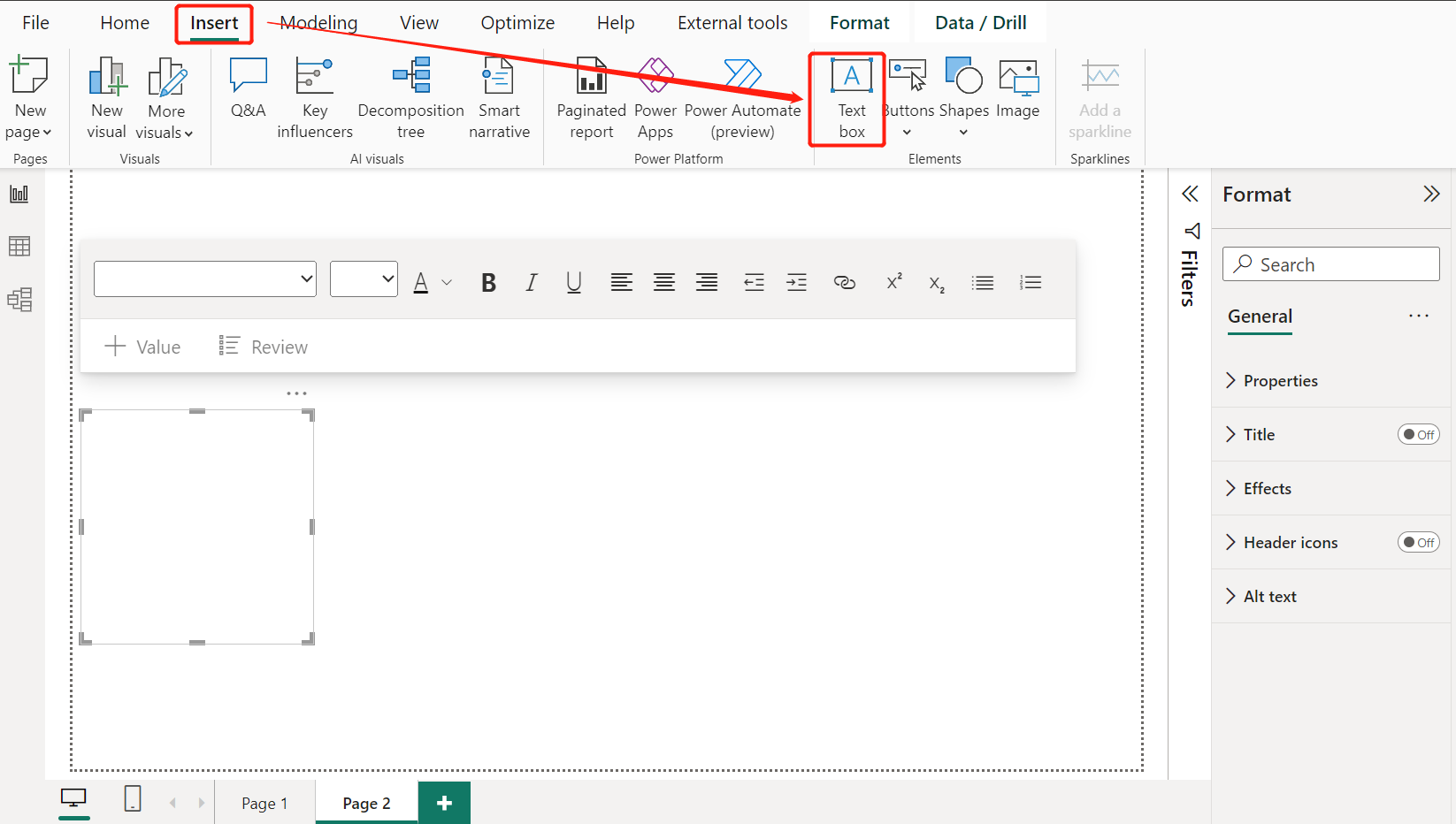Align text to the right

point(707,283)
